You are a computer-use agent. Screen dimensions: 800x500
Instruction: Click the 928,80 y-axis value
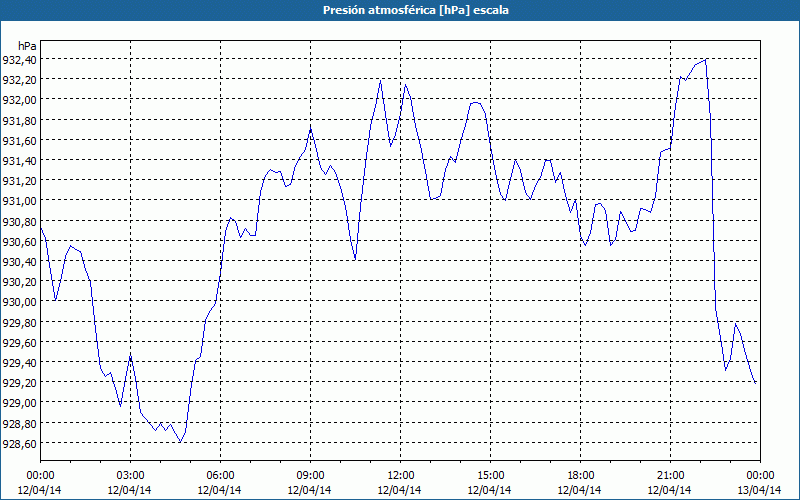[19, 423]
